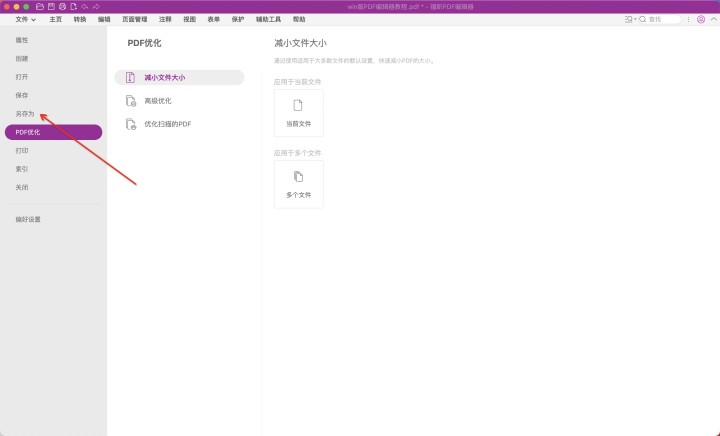
Task: Open the 转换 menu tab
Action: 80,19
